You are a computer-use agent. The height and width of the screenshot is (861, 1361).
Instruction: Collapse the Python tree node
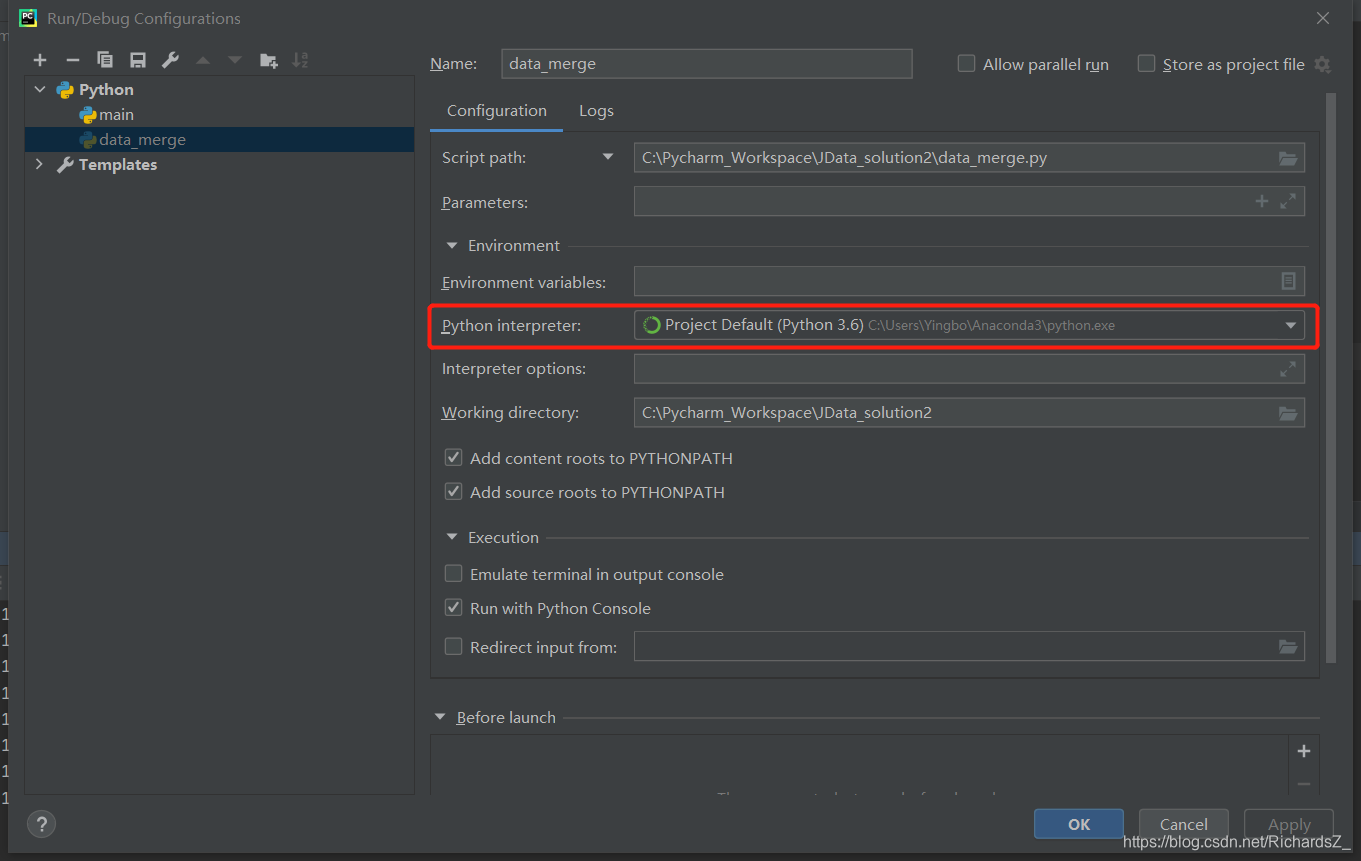(40, 90)
